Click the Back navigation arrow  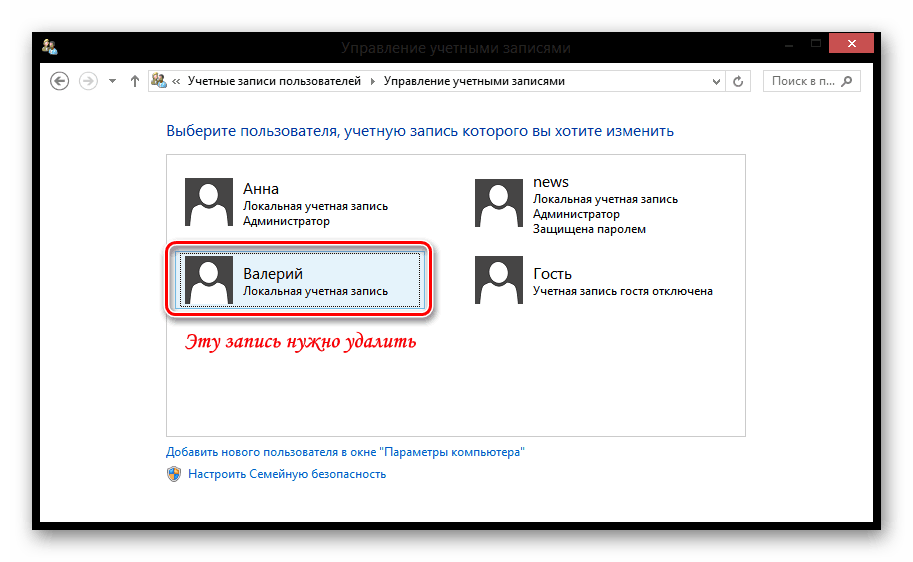tap(59, 81)
